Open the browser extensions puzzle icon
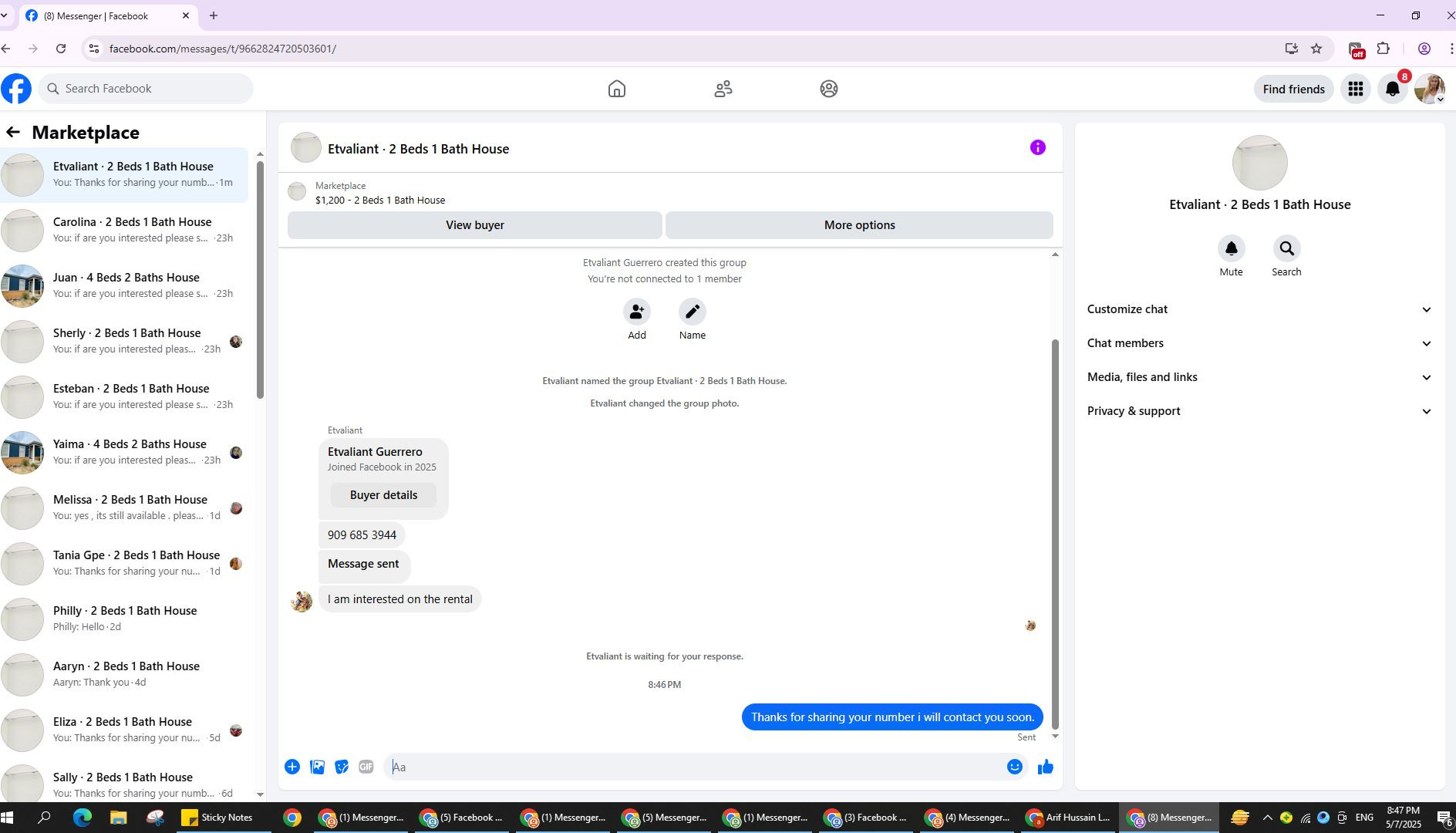Viewport: 1456px width, 833px height. coord(1384,49)
